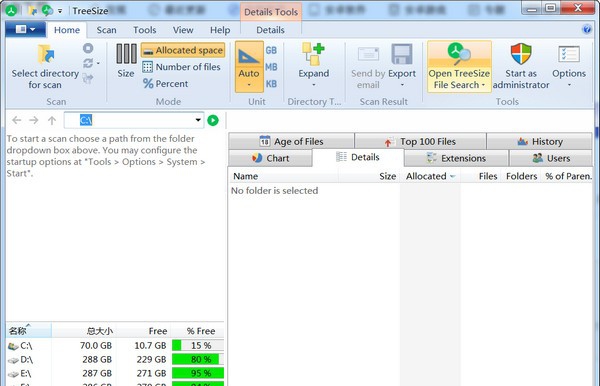This screenshot has width=600, height=386.
Task: Click TreeSize app icon in title bar
Action: [11, 11]
